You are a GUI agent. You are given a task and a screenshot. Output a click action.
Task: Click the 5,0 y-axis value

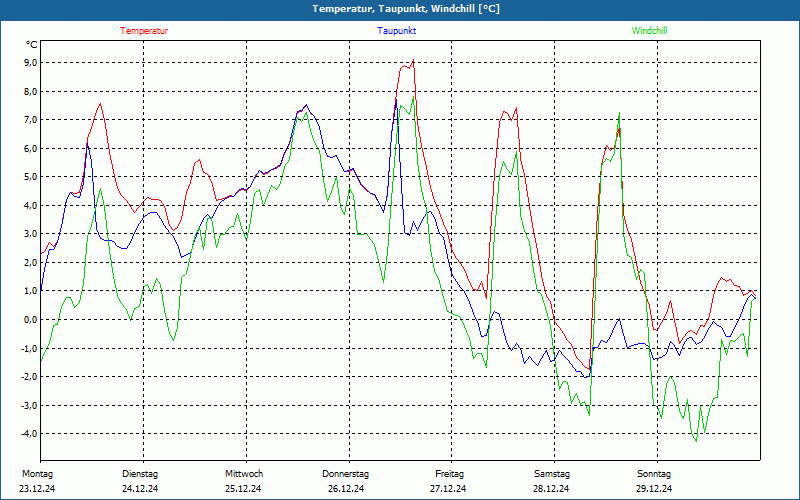(30, 177)
